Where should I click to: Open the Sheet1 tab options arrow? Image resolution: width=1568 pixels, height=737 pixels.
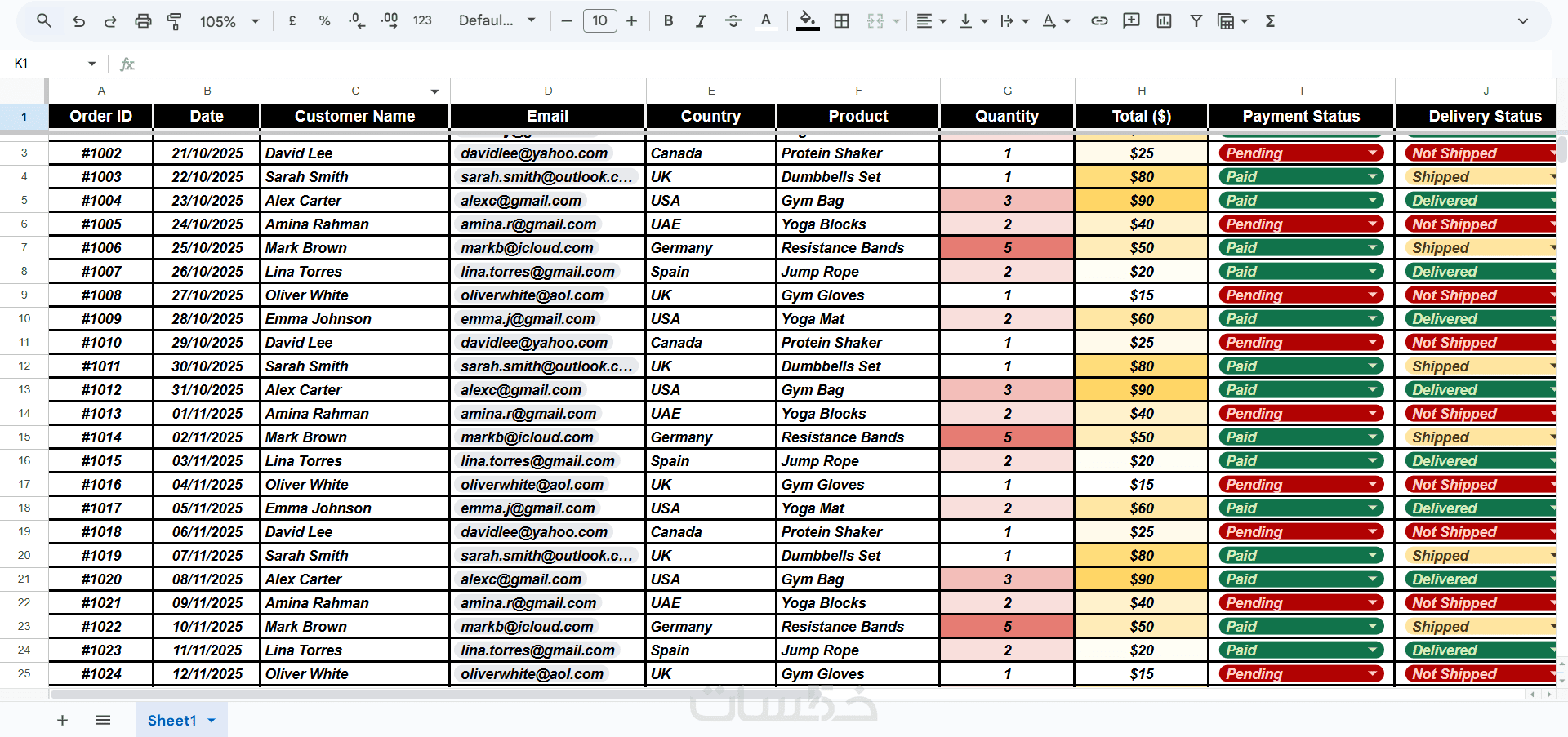[212, 721]
